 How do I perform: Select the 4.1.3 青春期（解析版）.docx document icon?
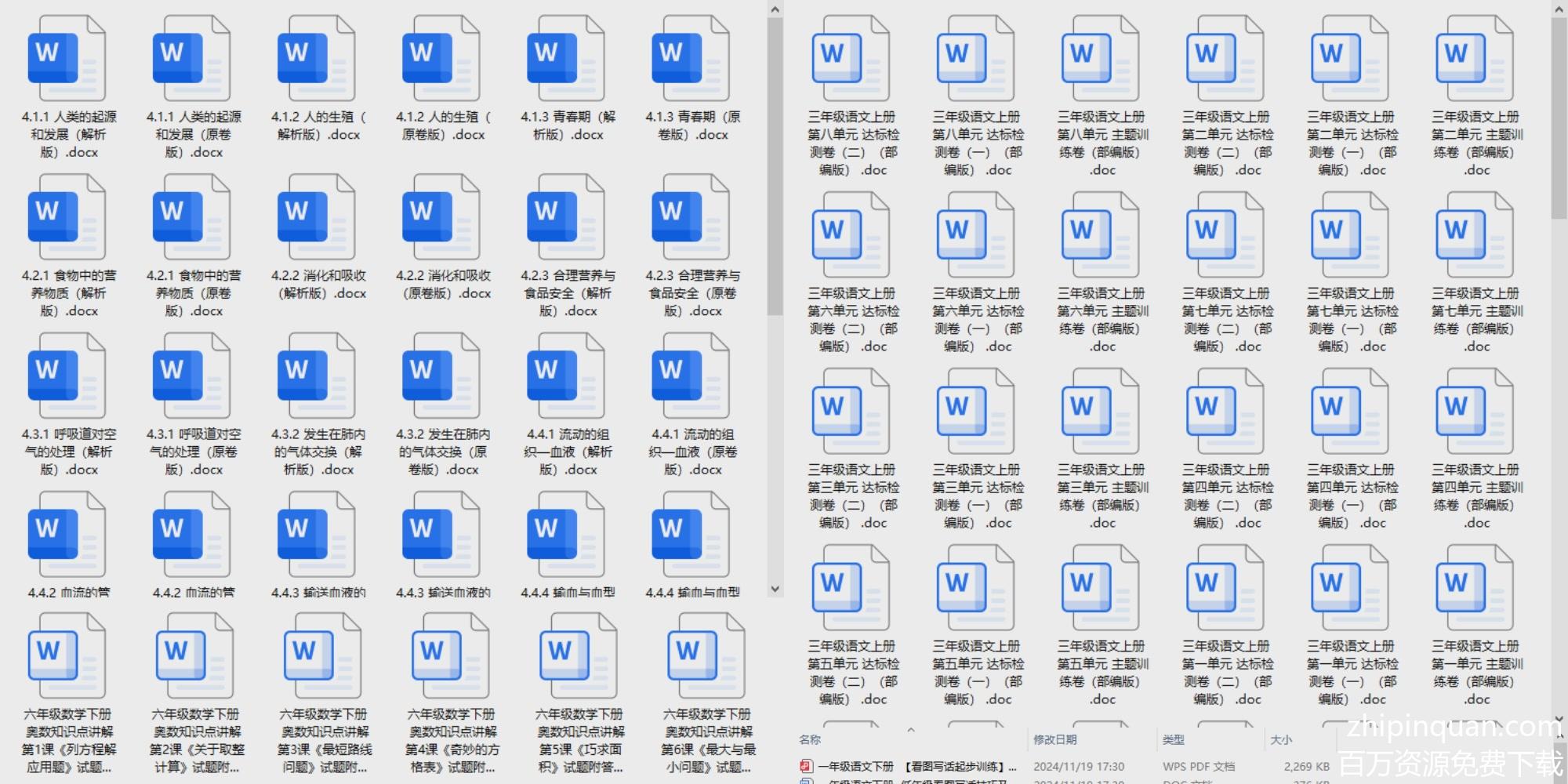point(566,59)
